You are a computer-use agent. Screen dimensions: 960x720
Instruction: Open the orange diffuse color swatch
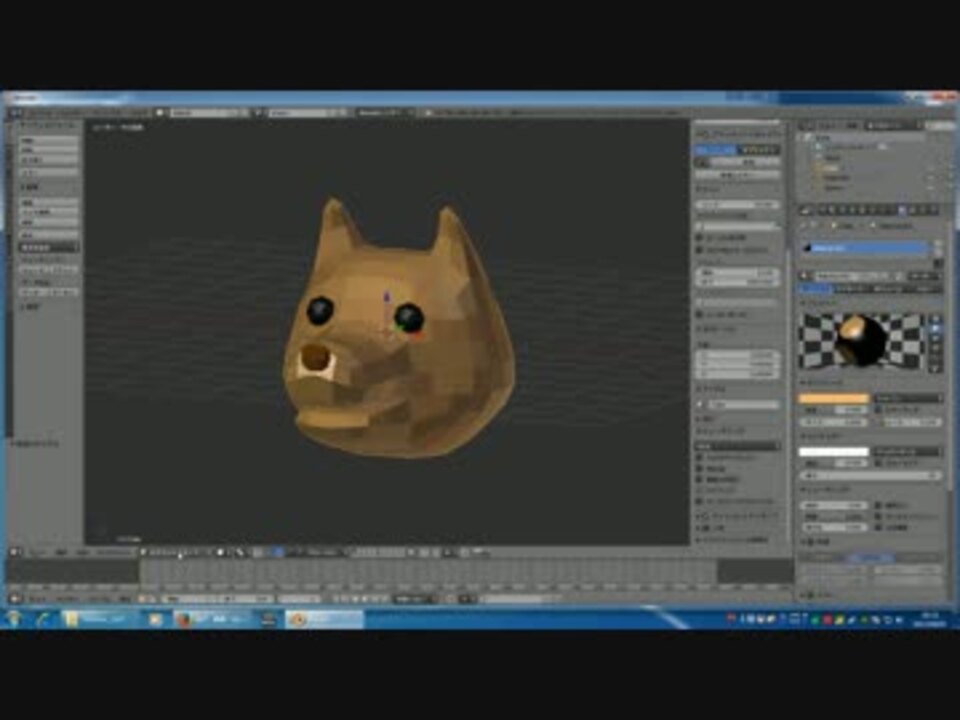pyautogui.click(x=833, y=398)
